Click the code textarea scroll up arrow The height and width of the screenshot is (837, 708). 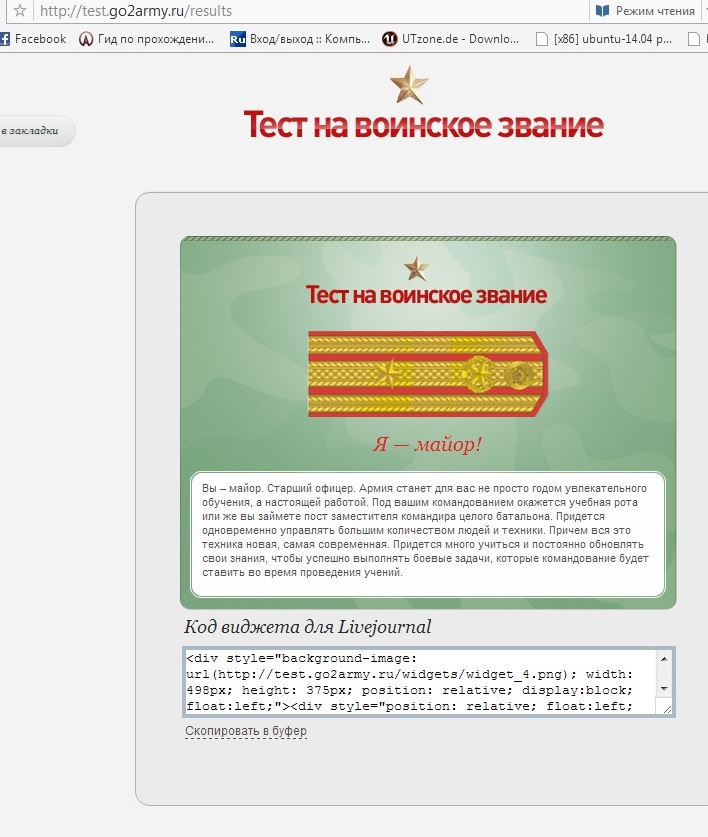pyautogui.click(x=664, y=659)
